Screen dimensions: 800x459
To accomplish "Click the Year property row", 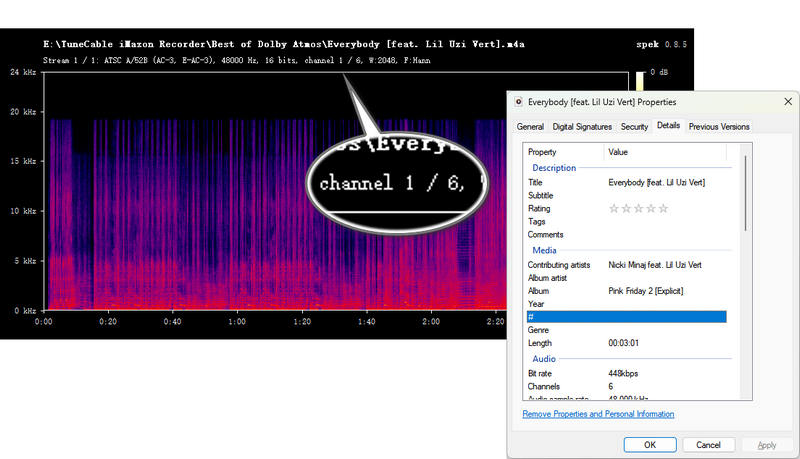I will (x=627, y=304).
